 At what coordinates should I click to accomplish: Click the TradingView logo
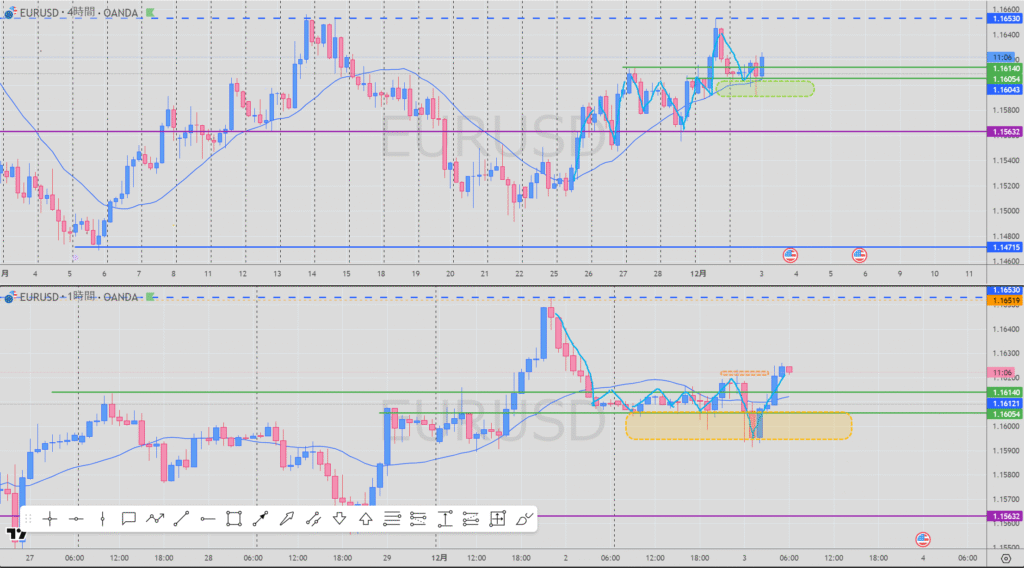(x=15, y=535)
